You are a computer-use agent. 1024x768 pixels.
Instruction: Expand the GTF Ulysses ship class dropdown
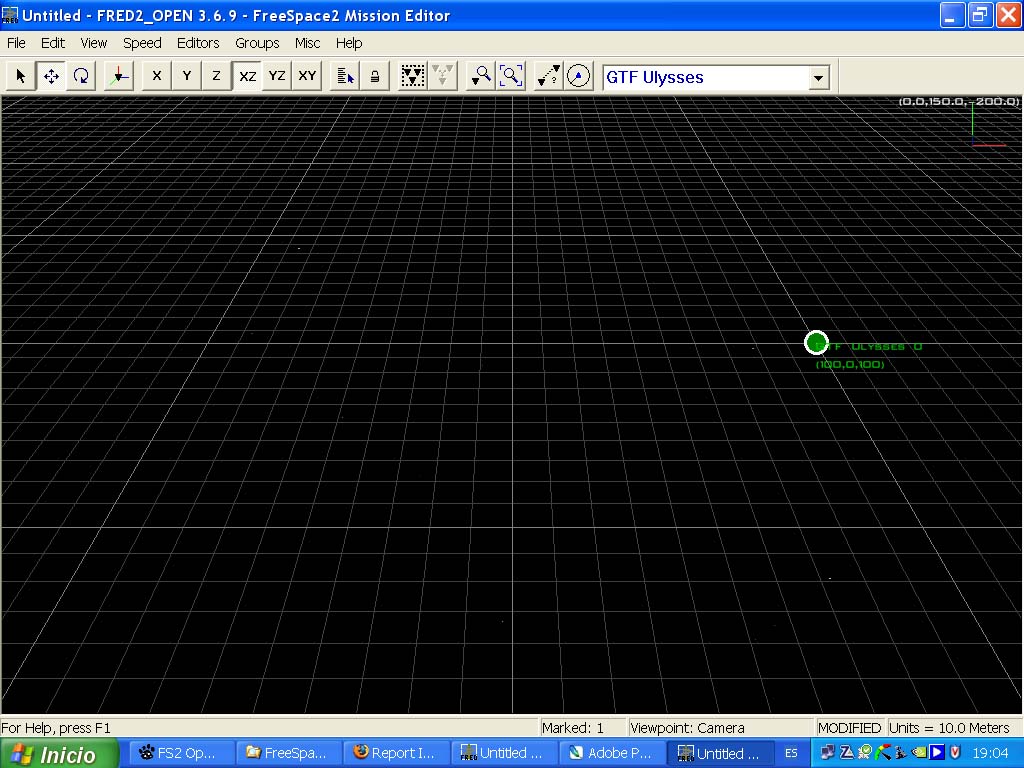pos(819,78)
